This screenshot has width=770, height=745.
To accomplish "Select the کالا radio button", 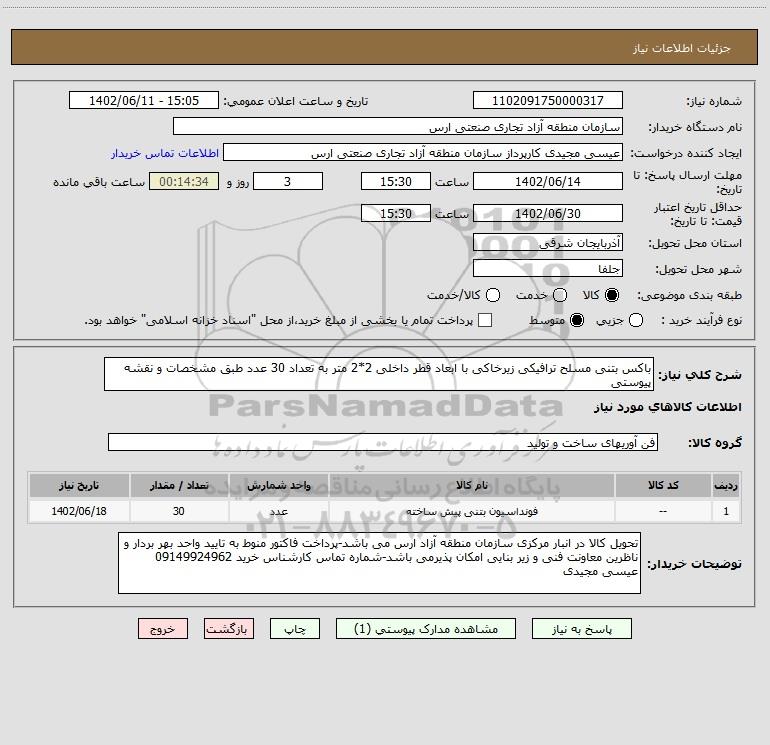I will (612, 295).
